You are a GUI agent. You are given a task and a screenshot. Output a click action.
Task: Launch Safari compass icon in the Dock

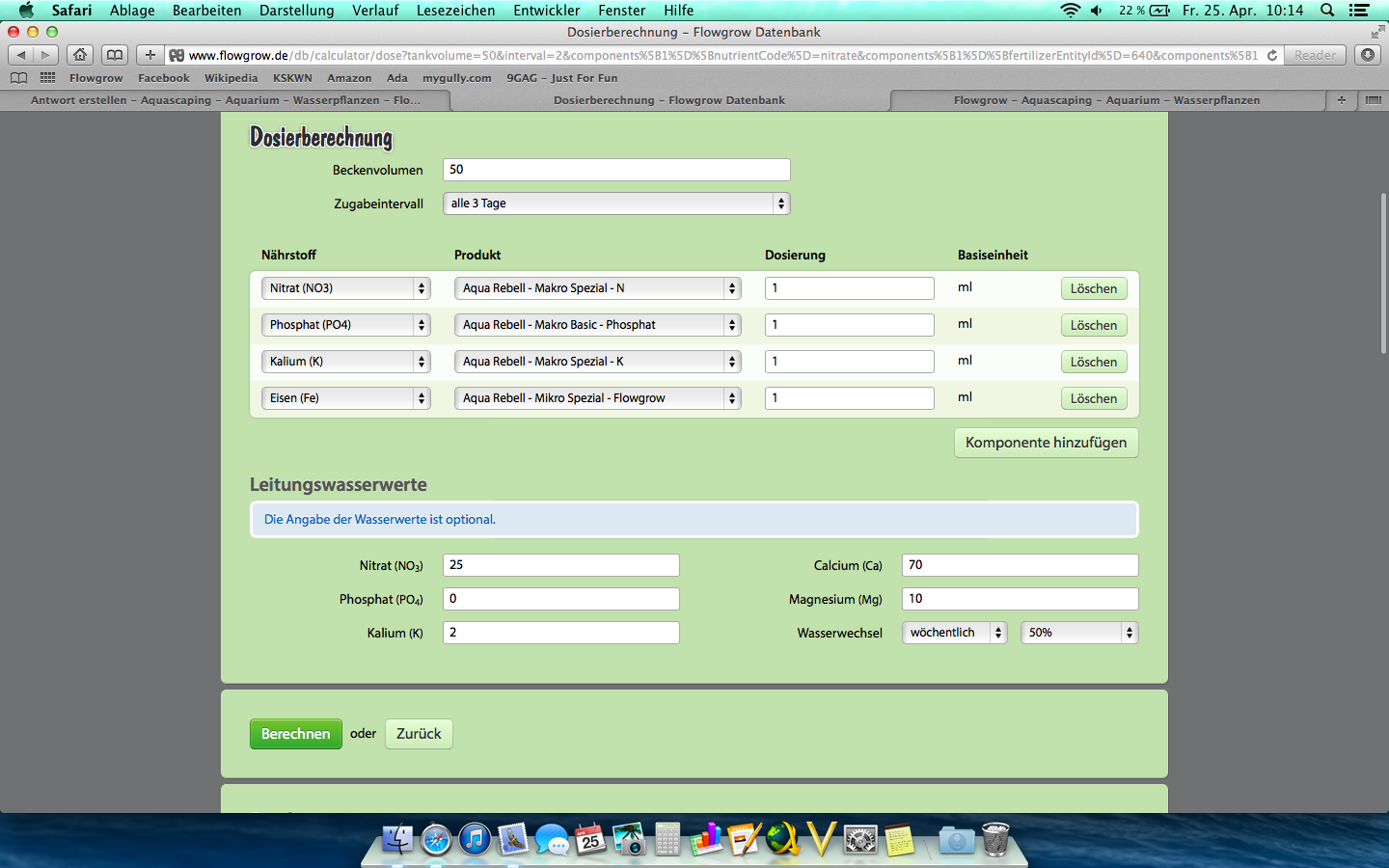click(x=436, y=839)
